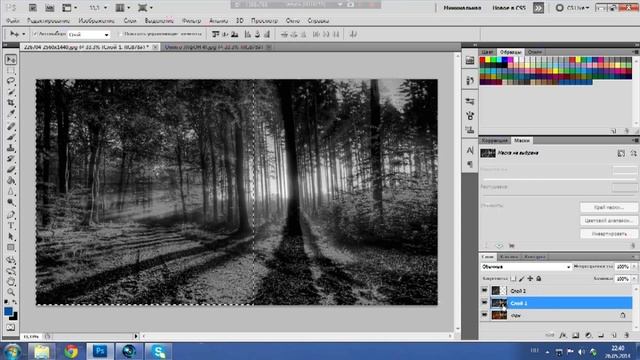This screenshot has height=360, width=640.
Task: Open the Character panel icon in the dock
Action: pyautogui.click(x=470, y=150)
